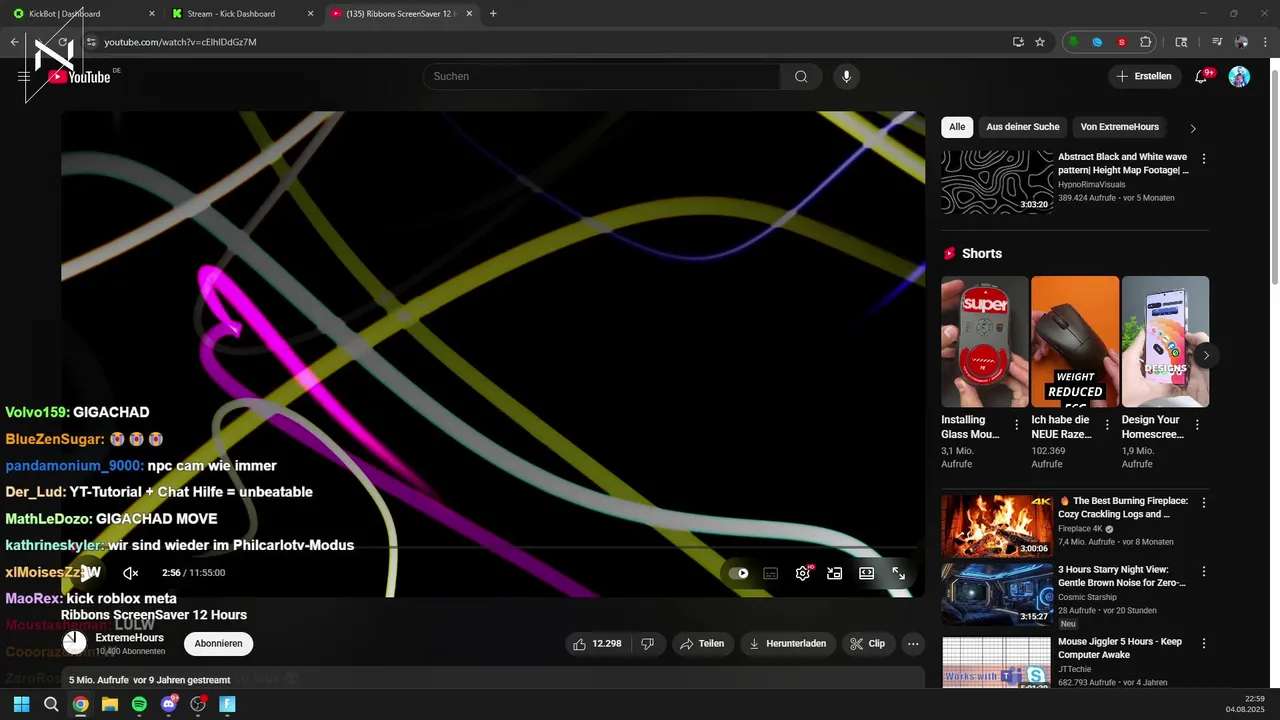Open options for Ich habe die NEUE Raze... short
This screenshot has height=720, width=1280.
(1107, 425)
